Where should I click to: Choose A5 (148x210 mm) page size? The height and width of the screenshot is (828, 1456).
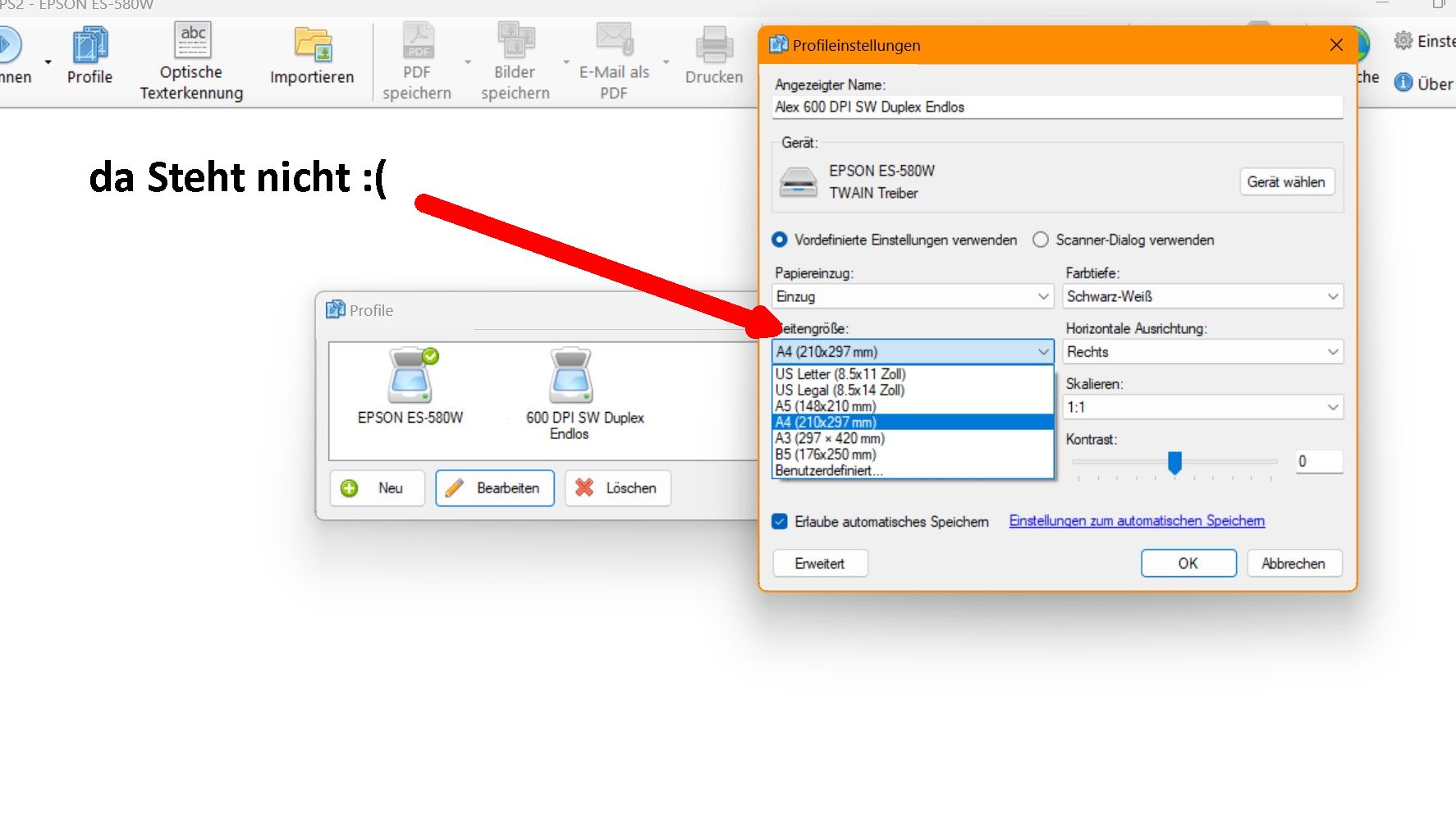pyautogui.click(x=913, y=406)
